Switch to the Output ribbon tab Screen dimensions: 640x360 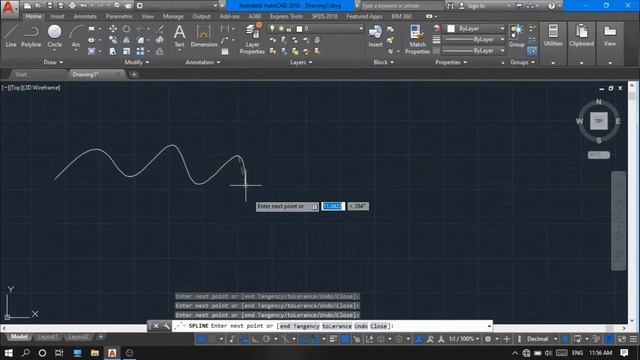pyautogui.click(x=201, y=16)
